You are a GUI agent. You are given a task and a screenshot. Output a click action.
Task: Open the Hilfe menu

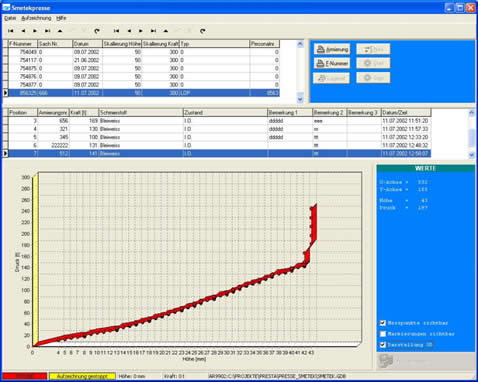tap(61, 18)
